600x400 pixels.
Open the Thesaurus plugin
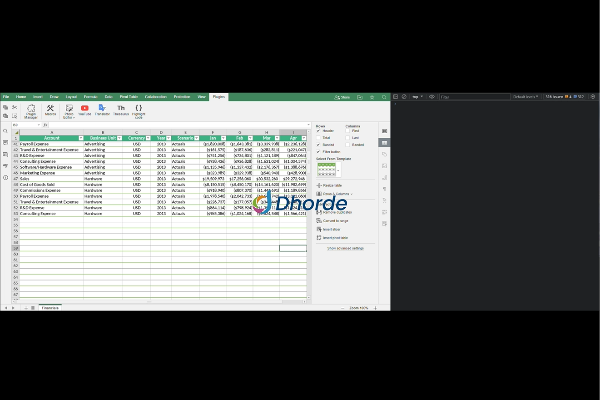click(121, 110)
